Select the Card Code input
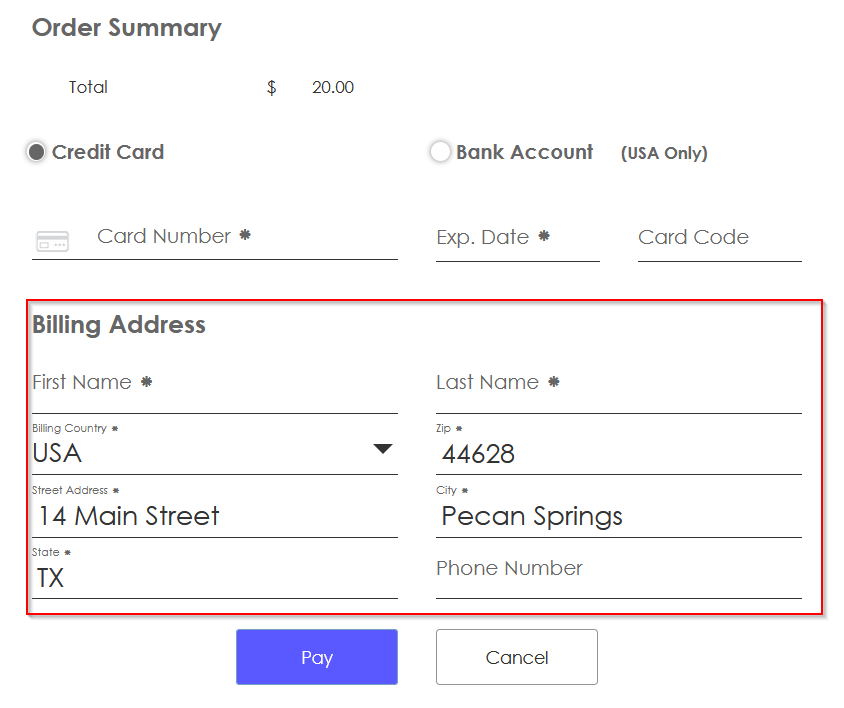The image size is (844, 708). tap(719, 238)
